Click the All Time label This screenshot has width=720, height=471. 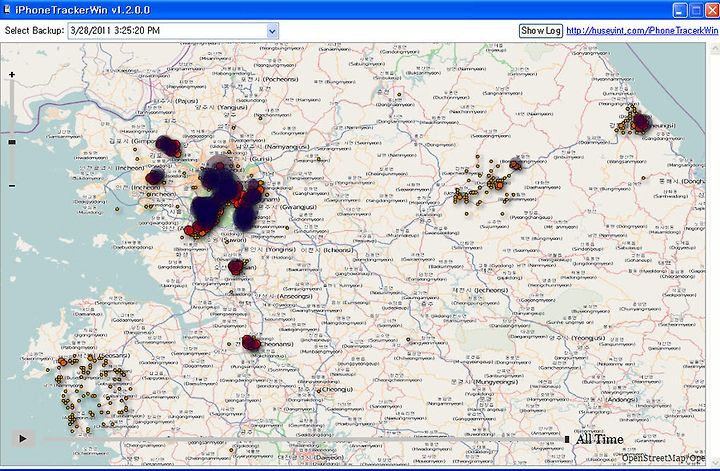coord(600,439)
